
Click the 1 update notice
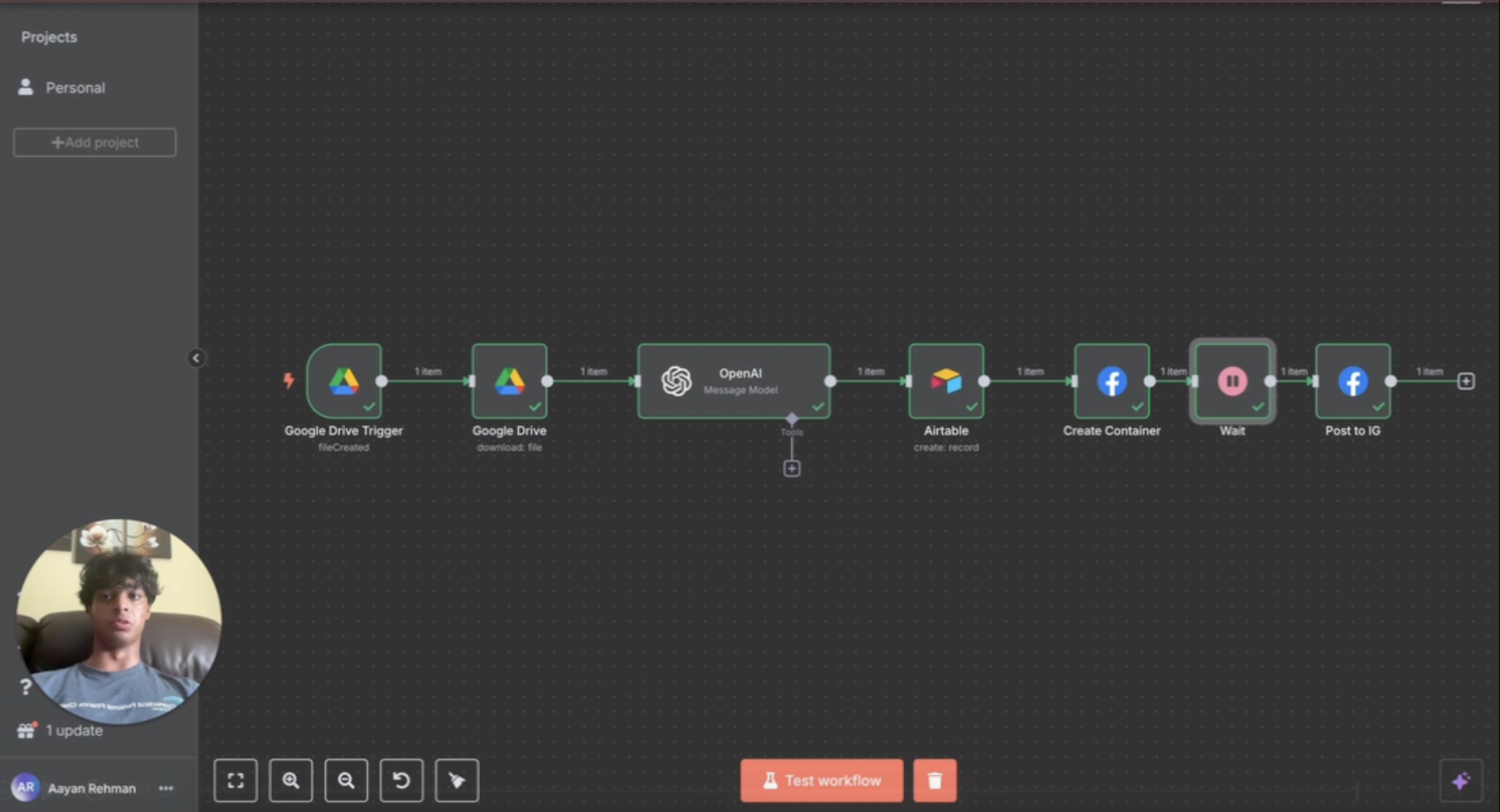(x=74, y=730)
